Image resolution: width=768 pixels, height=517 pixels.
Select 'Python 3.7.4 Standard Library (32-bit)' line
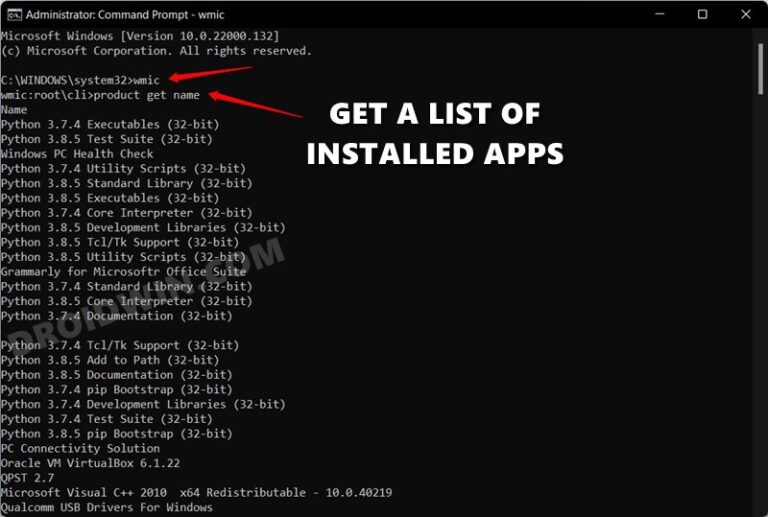126,286
